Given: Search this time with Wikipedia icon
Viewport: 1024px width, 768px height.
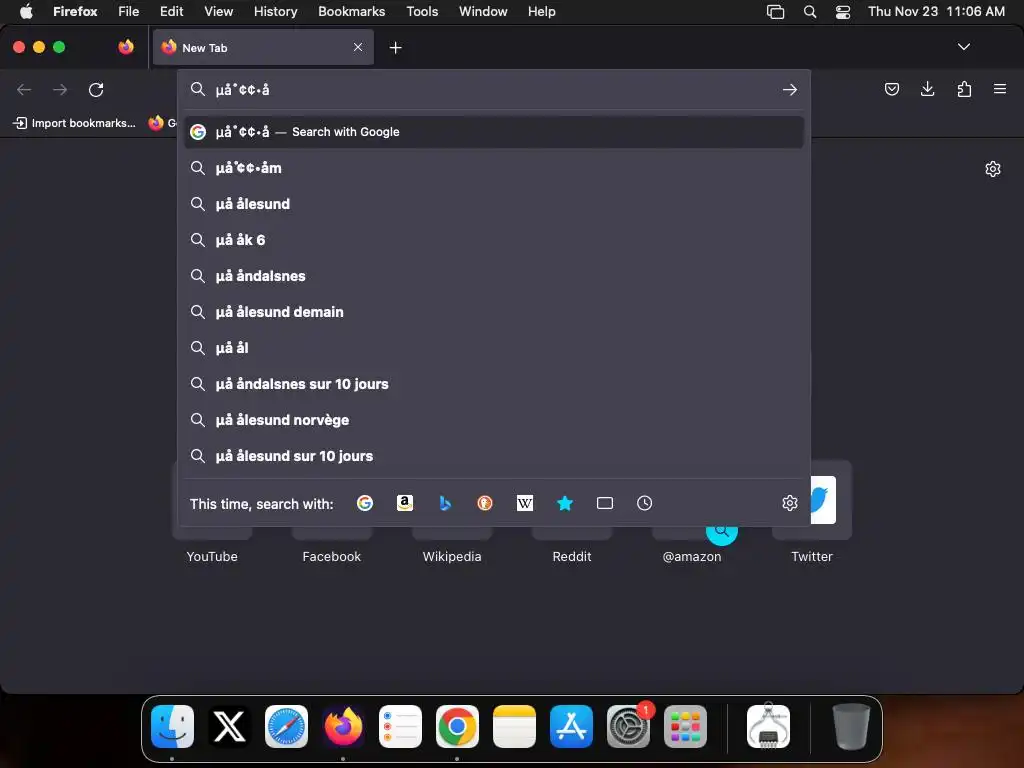Looking at the screenshot, I should coord(524,503).
